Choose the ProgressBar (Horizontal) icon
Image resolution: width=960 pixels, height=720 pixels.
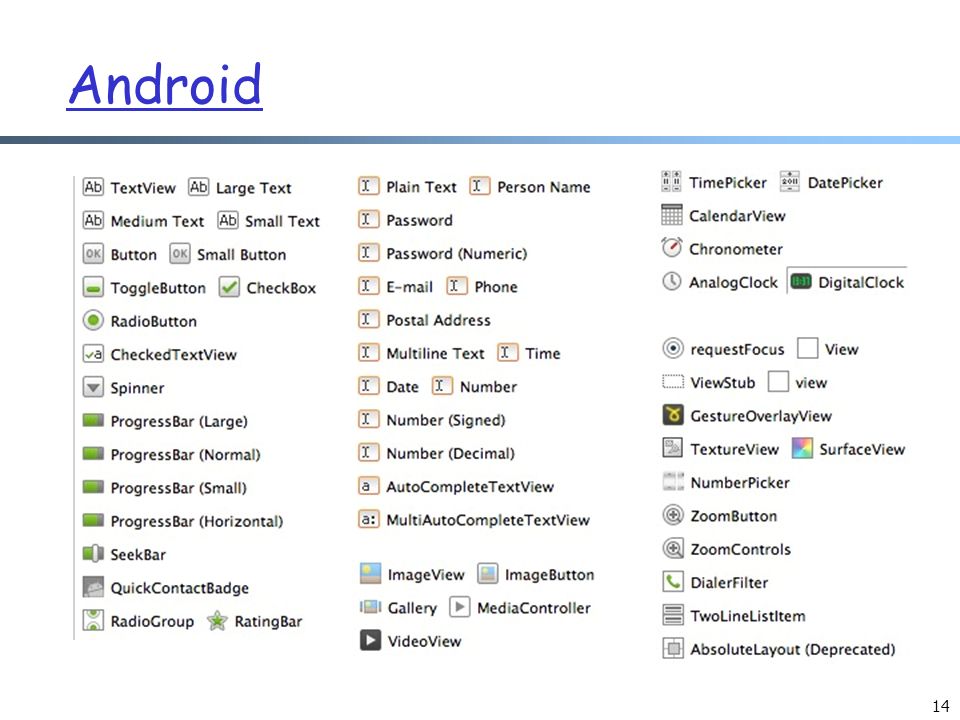coord(93,520)
